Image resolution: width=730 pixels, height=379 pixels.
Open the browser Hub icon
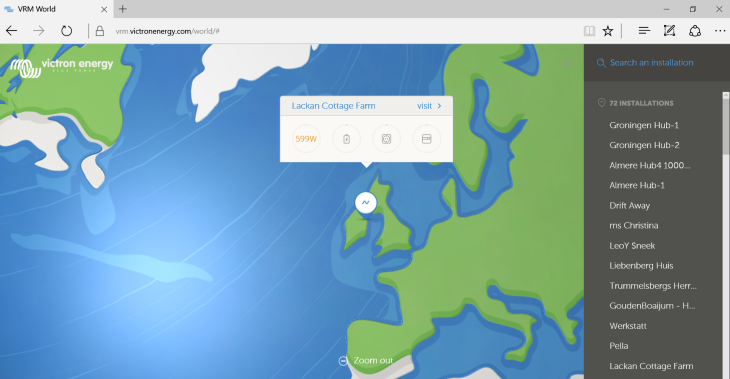pyautogui.click(x=644, y=31)
